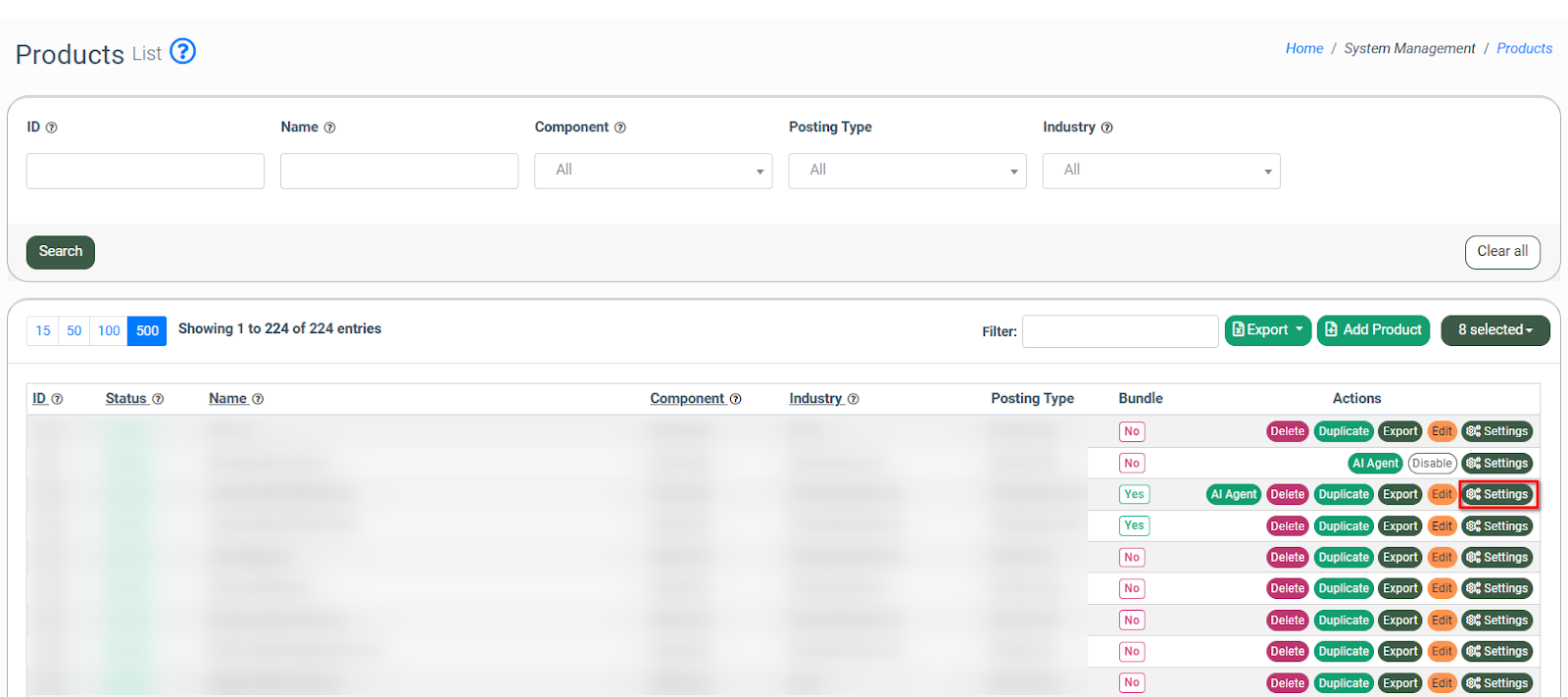Go to Home breadcrumb link
This screenshot has height=697, width=1568.
pos(1303,48)
